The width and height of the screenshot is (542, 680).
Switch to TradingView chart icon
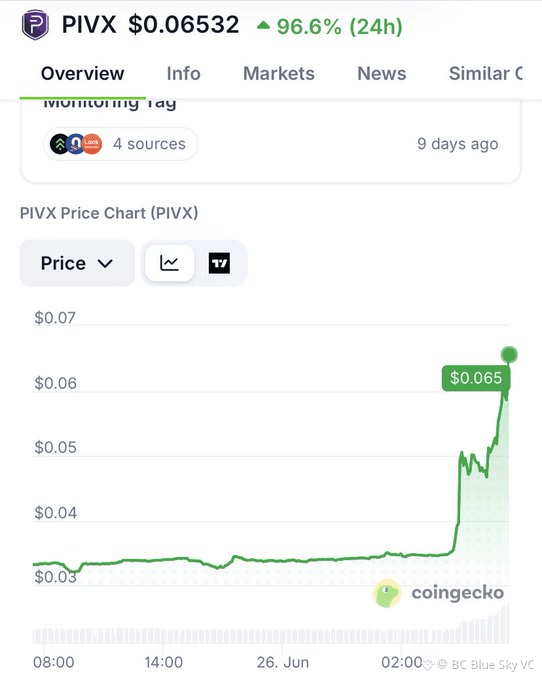tap(219, 263)
